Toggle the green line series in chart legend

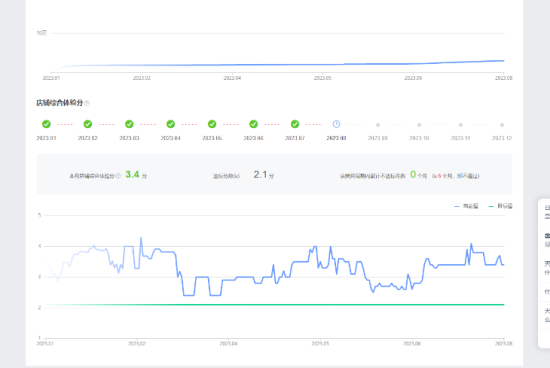pyautogui.click(x=500, y=206)
